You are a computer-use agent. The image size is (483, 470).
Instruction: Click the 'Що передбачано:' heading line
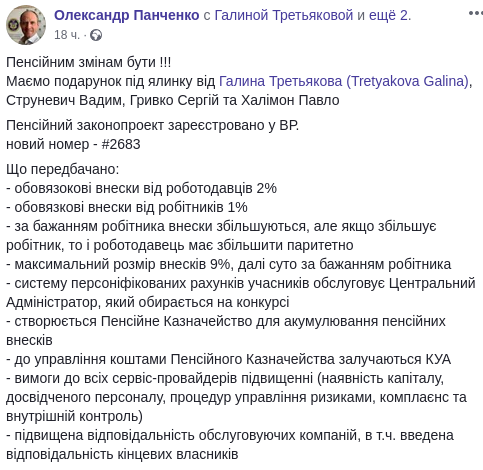point(63,169)
